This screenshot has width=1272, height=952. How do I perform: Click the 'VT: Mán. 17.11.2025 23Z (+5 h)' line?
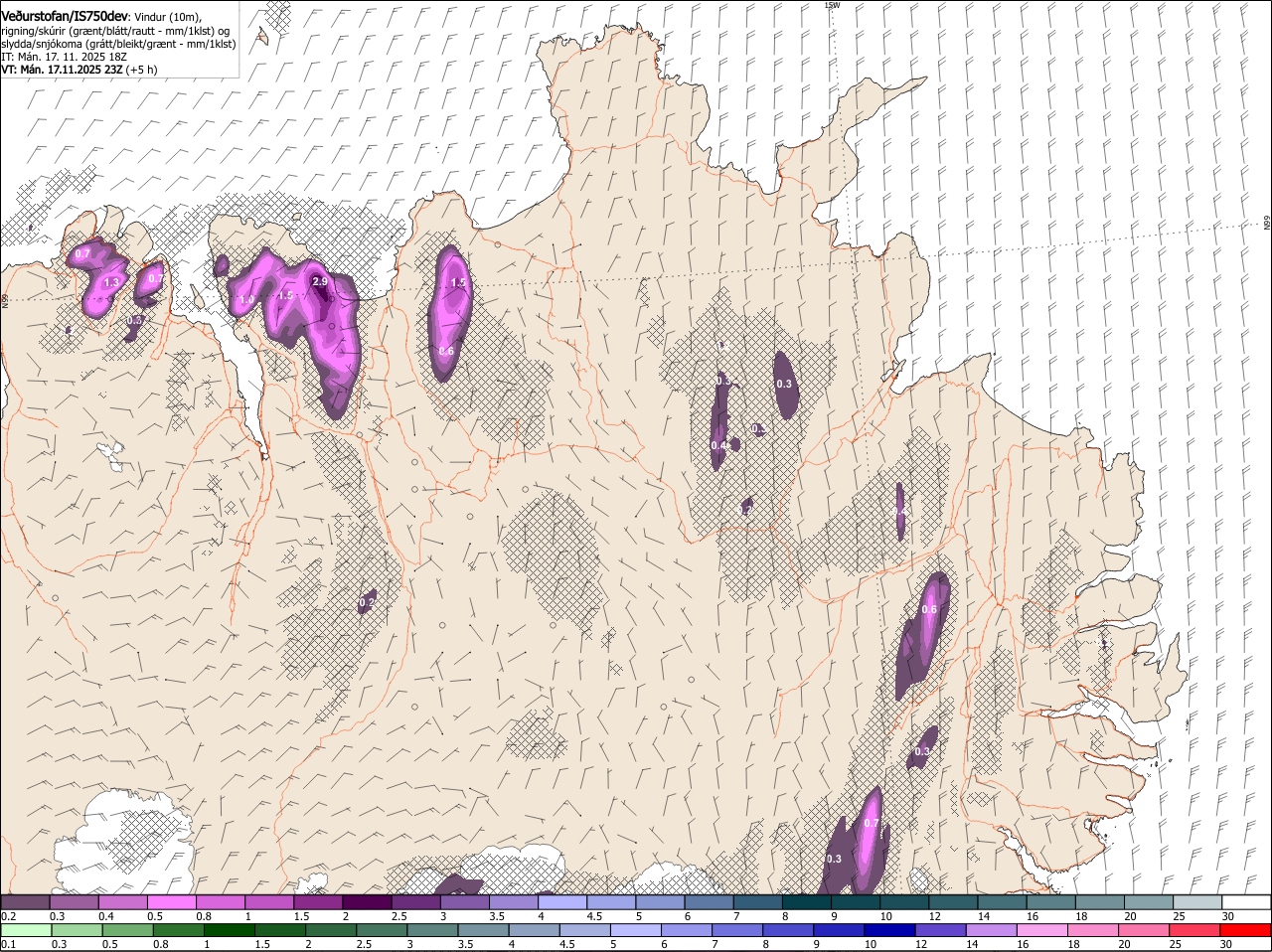coord(79,70)
